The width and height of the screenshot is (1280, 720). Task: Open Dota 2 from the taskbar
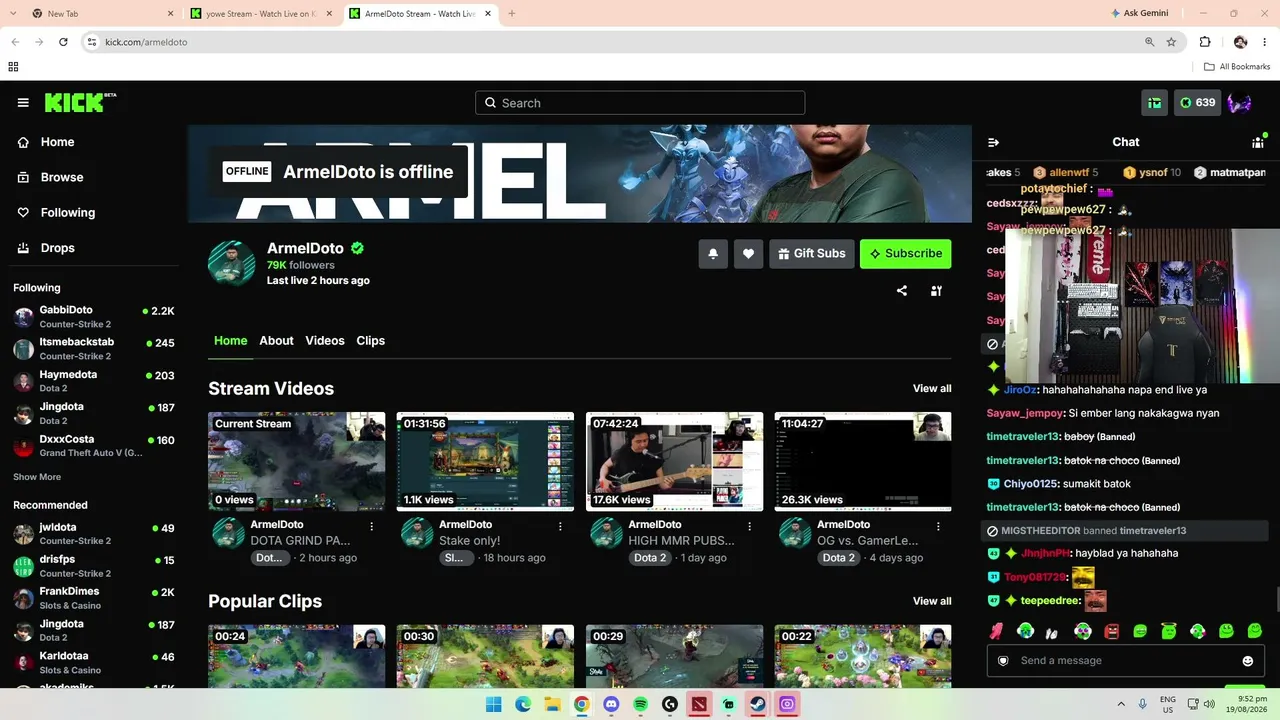(699, 704)
